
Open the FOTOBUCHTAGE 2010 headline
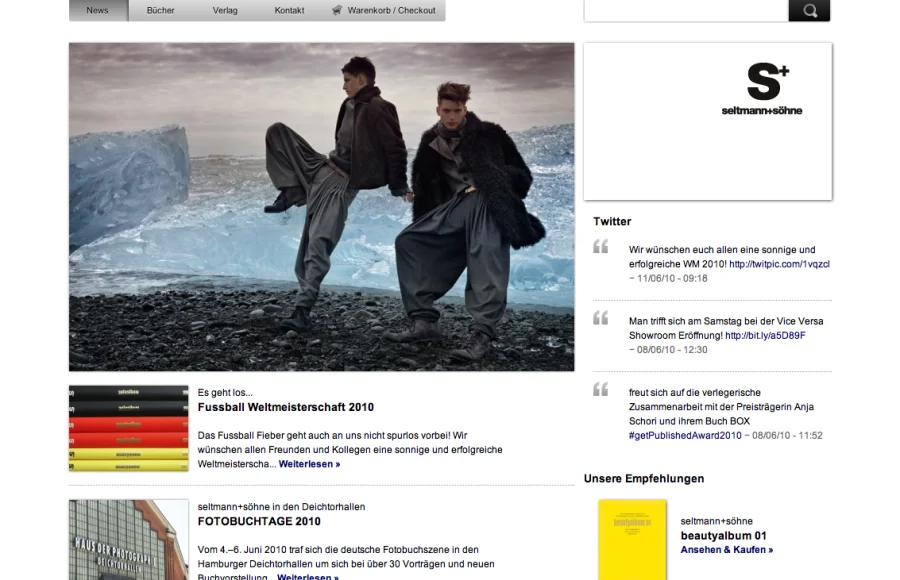[259, 522]
